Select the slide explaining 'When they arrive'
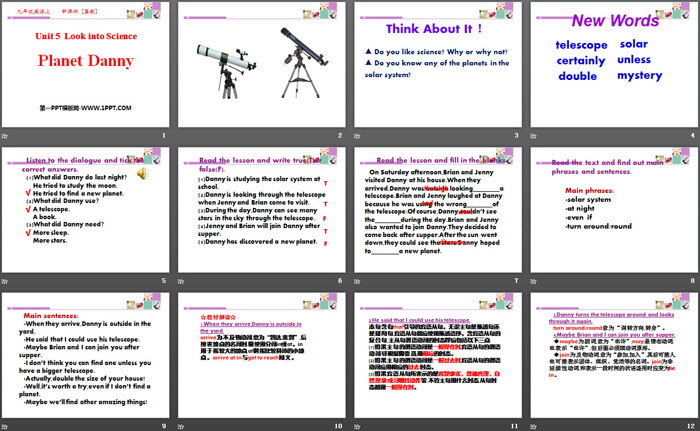 pyautogui.click(x=262, y=356)
